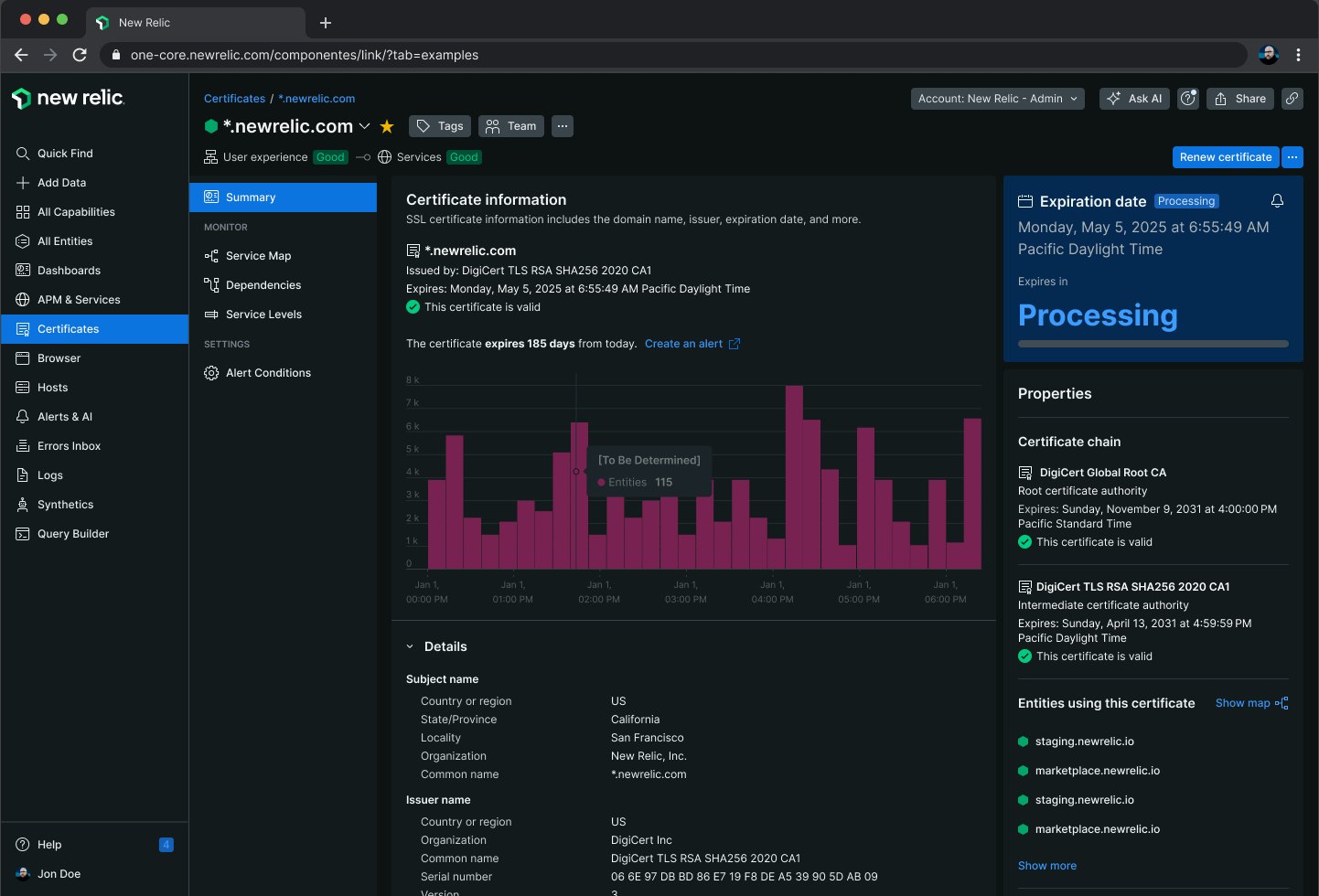Click DigiCert TLS RSA SHA256 2020 CA1 chain entry
Image resolution: width=1319 pixels, height=896 pixels.
(1132, 587)
